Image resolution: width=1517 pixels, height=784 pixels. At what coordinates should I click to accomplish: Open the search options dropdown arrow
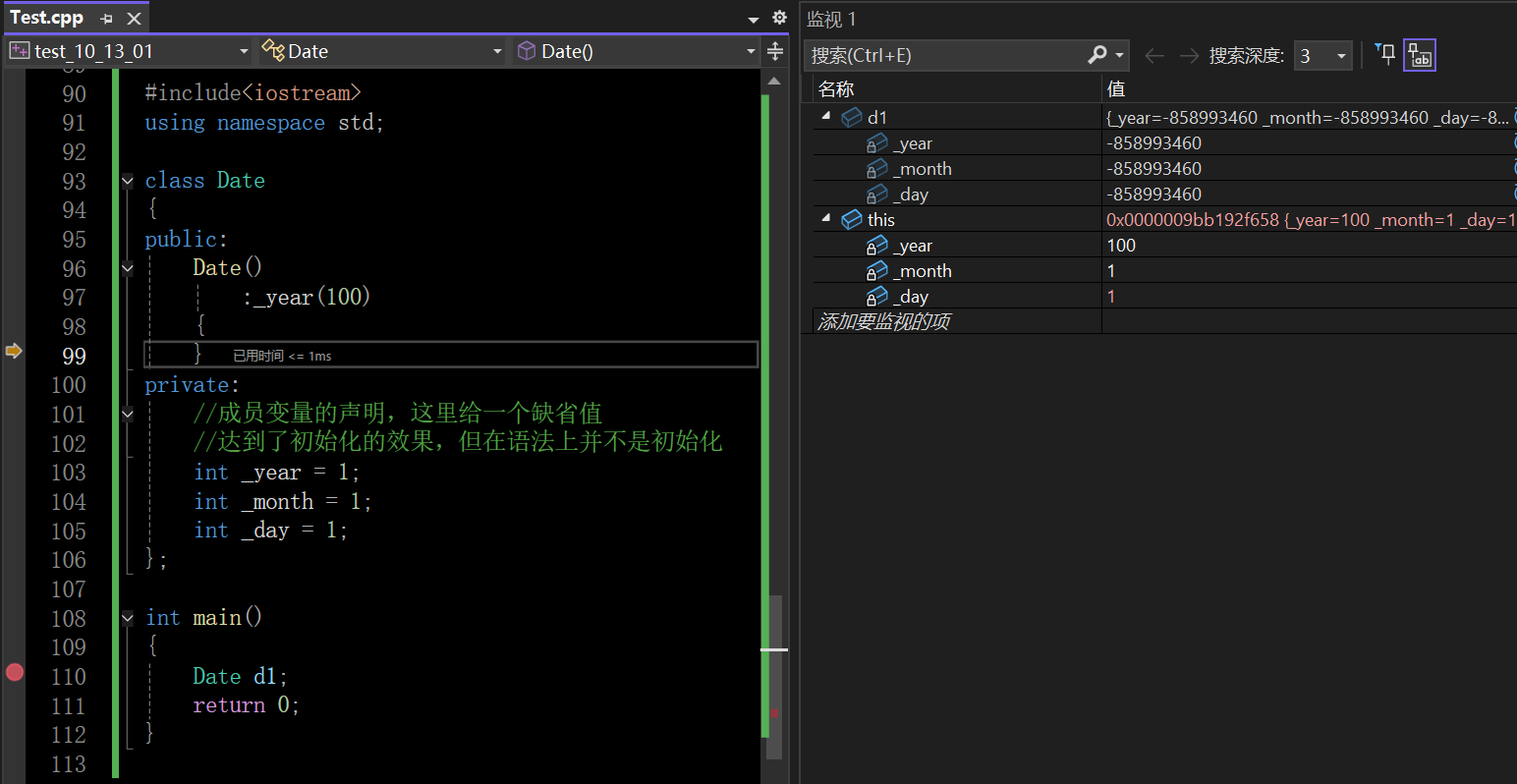(x=1120, y=56)
